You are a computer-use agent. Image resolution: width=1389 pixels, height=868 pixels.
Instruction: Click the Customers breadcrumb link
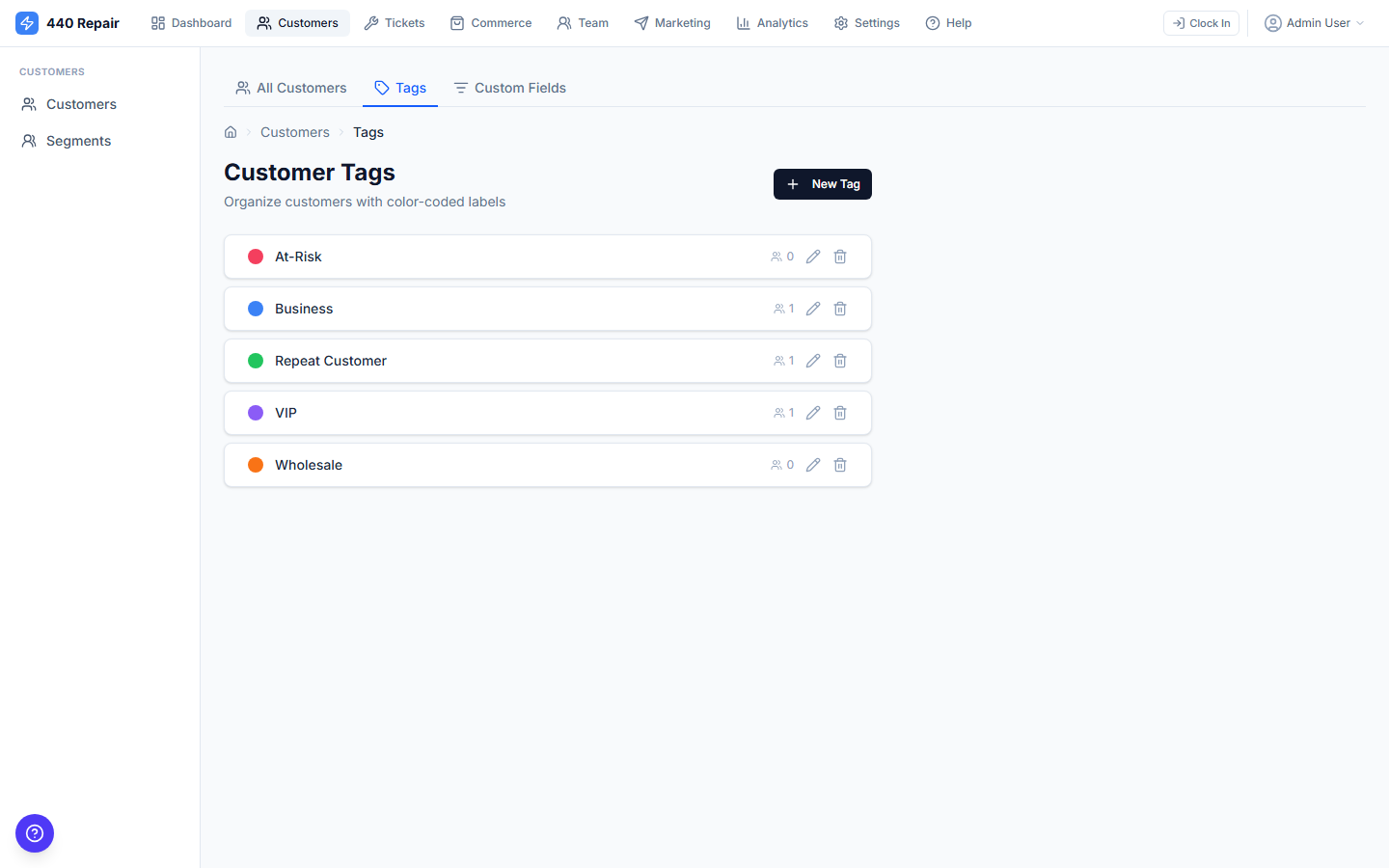[294, 131]
